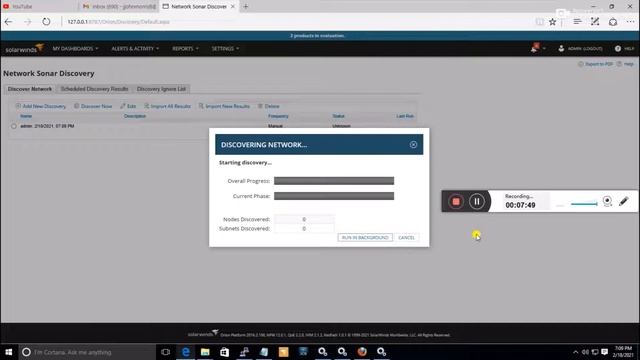Click the Nodes Discovered value field

[x=304, y=219]
